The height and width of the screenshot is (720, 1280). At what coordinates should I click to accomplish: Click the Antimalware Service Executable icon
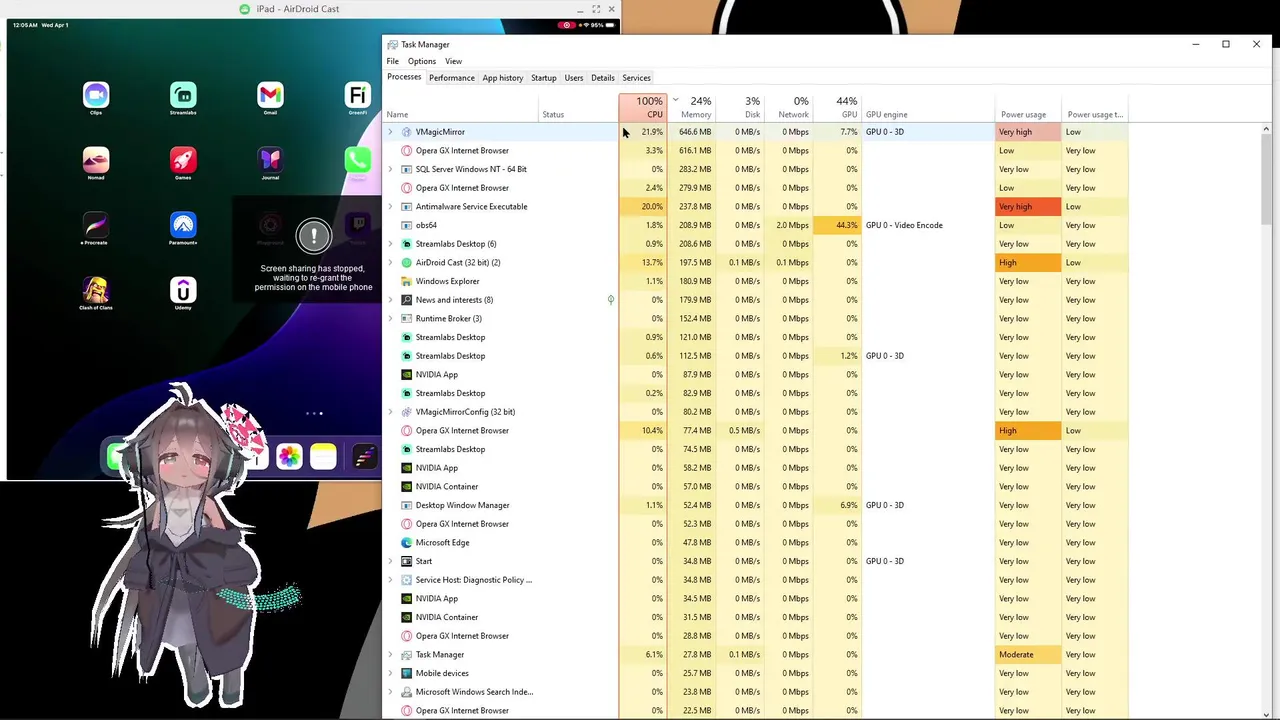pyautogui.click(x=406, y=207)
